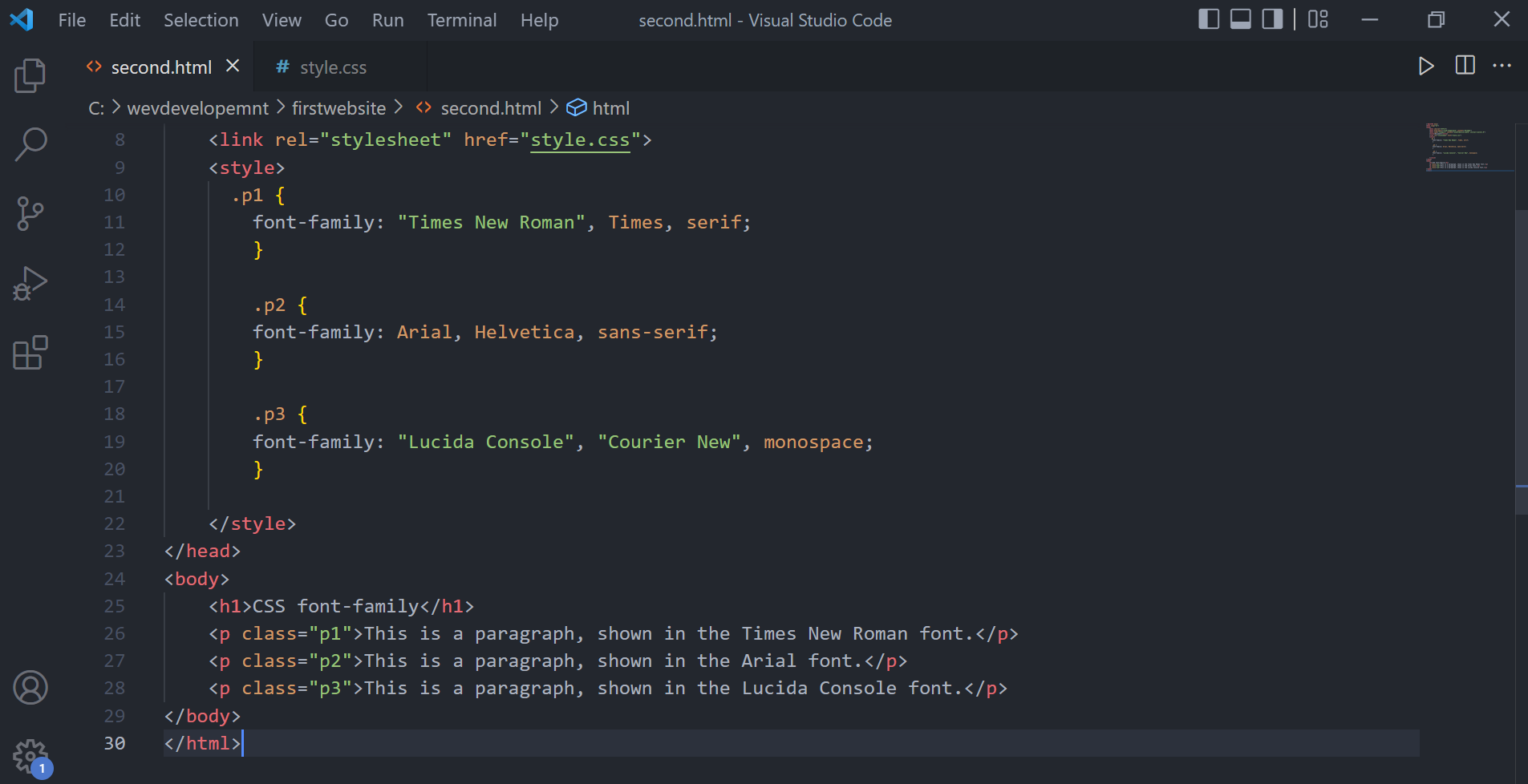Image resolution: width=1528 pixels, height=784 pixels.
Task: Restore down the VS Code window
Action: click(x=1436, y=19)
